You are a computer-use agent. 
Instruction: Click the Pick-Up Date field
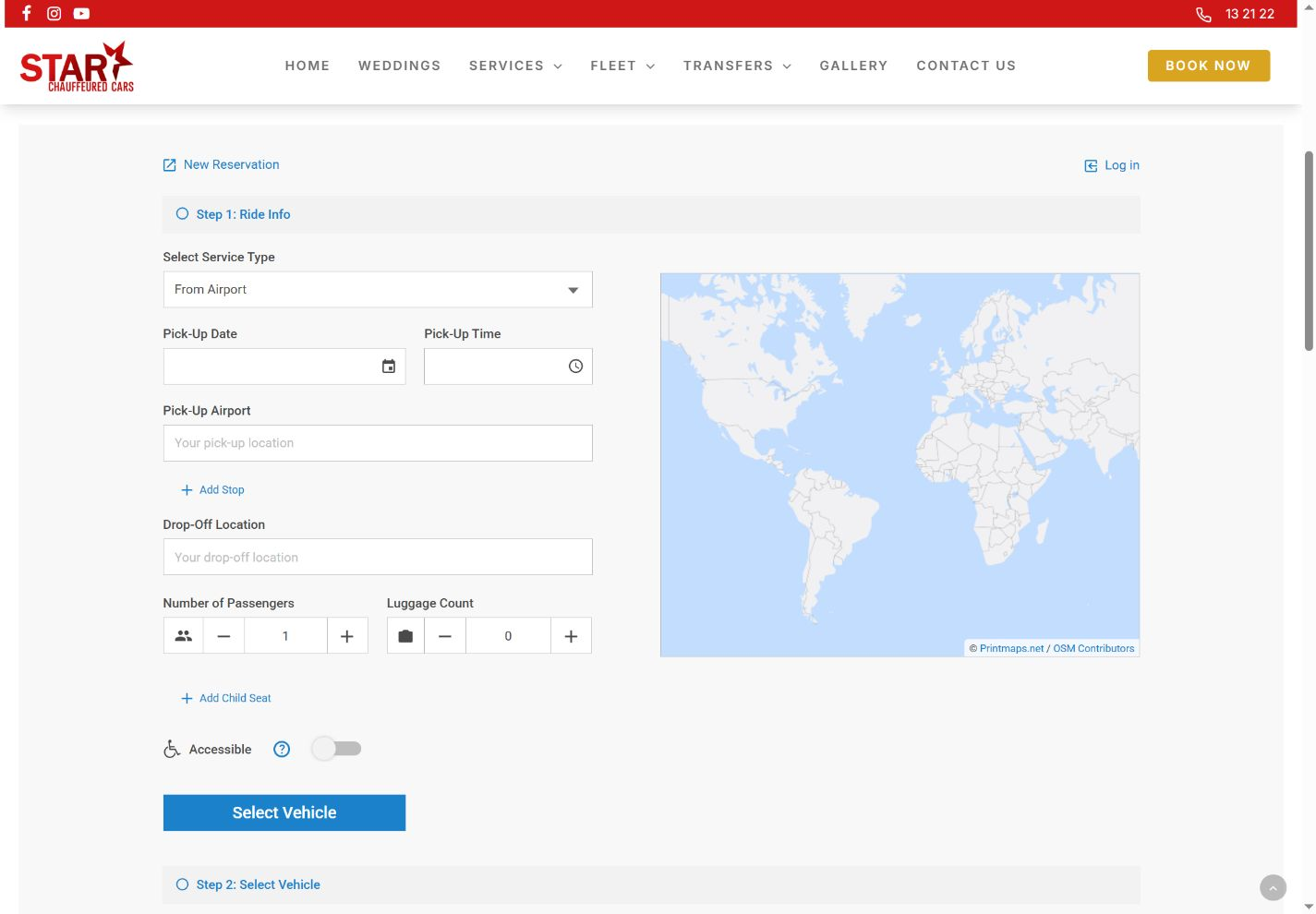click(x=284, y=367)
